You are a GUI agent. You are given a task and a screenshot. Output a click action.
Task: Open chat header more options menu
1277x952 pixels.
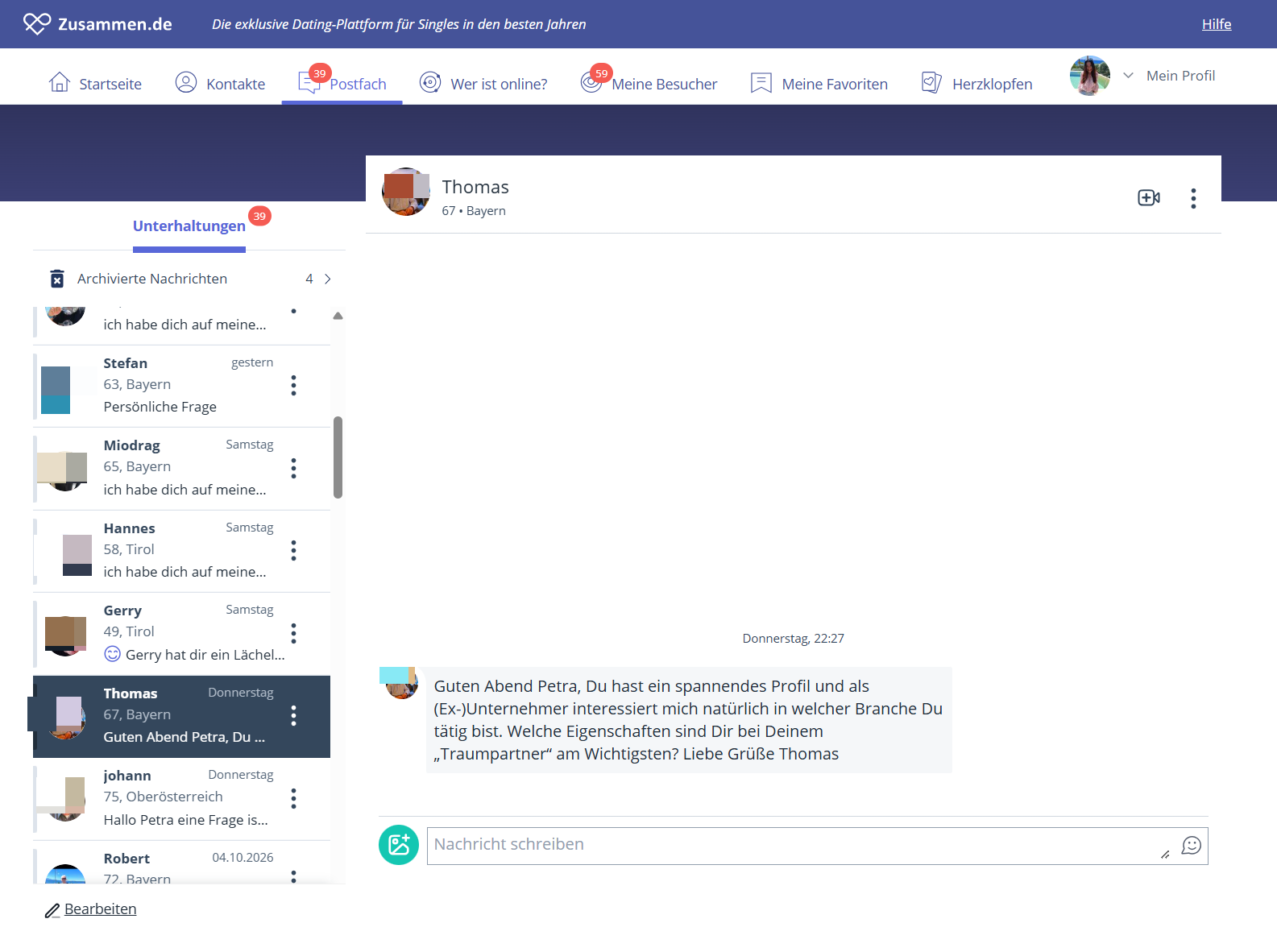1193,198
